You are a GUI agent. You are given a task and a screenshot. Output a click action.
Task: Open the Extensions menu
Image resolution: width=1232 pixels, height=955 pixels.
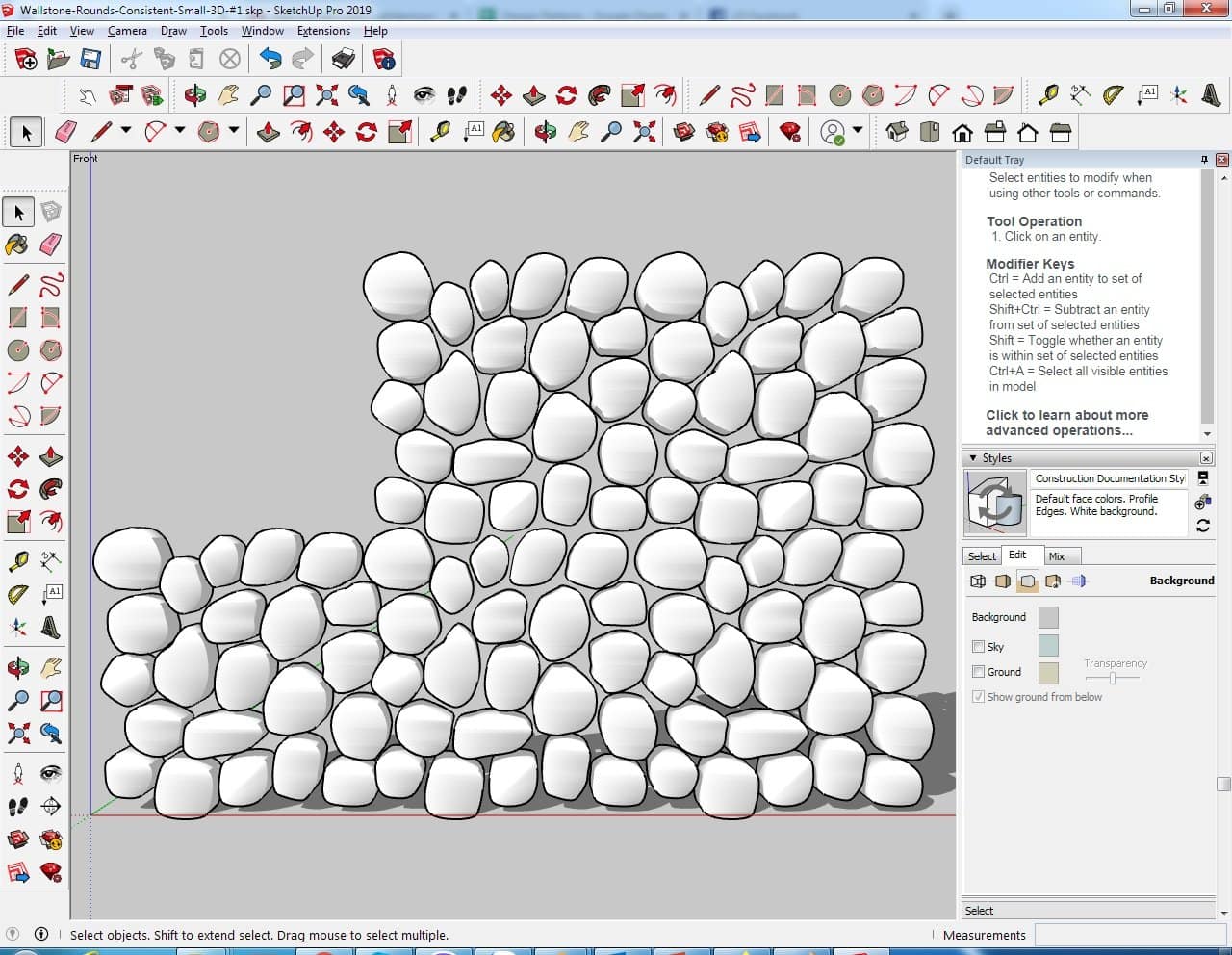(x=323, y=31)
